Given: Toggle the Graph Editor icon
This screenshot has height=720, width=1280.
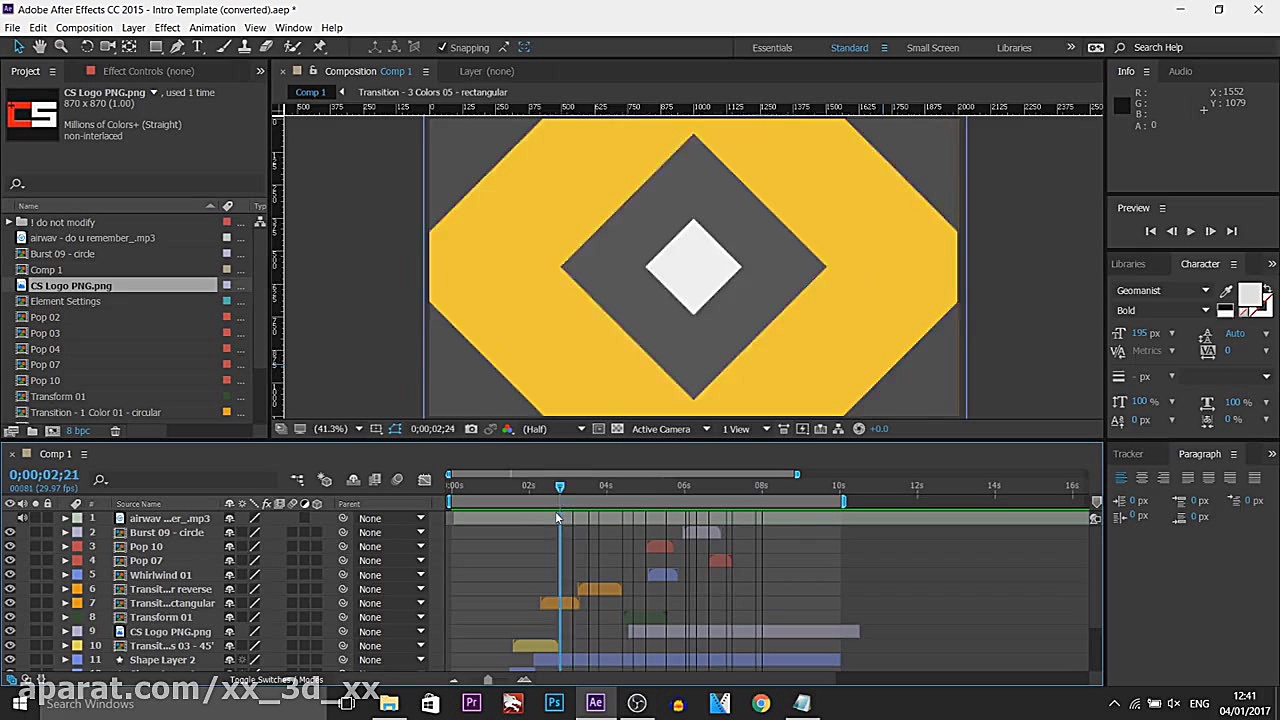Looking at the screenshot, I should click(424, 480).
